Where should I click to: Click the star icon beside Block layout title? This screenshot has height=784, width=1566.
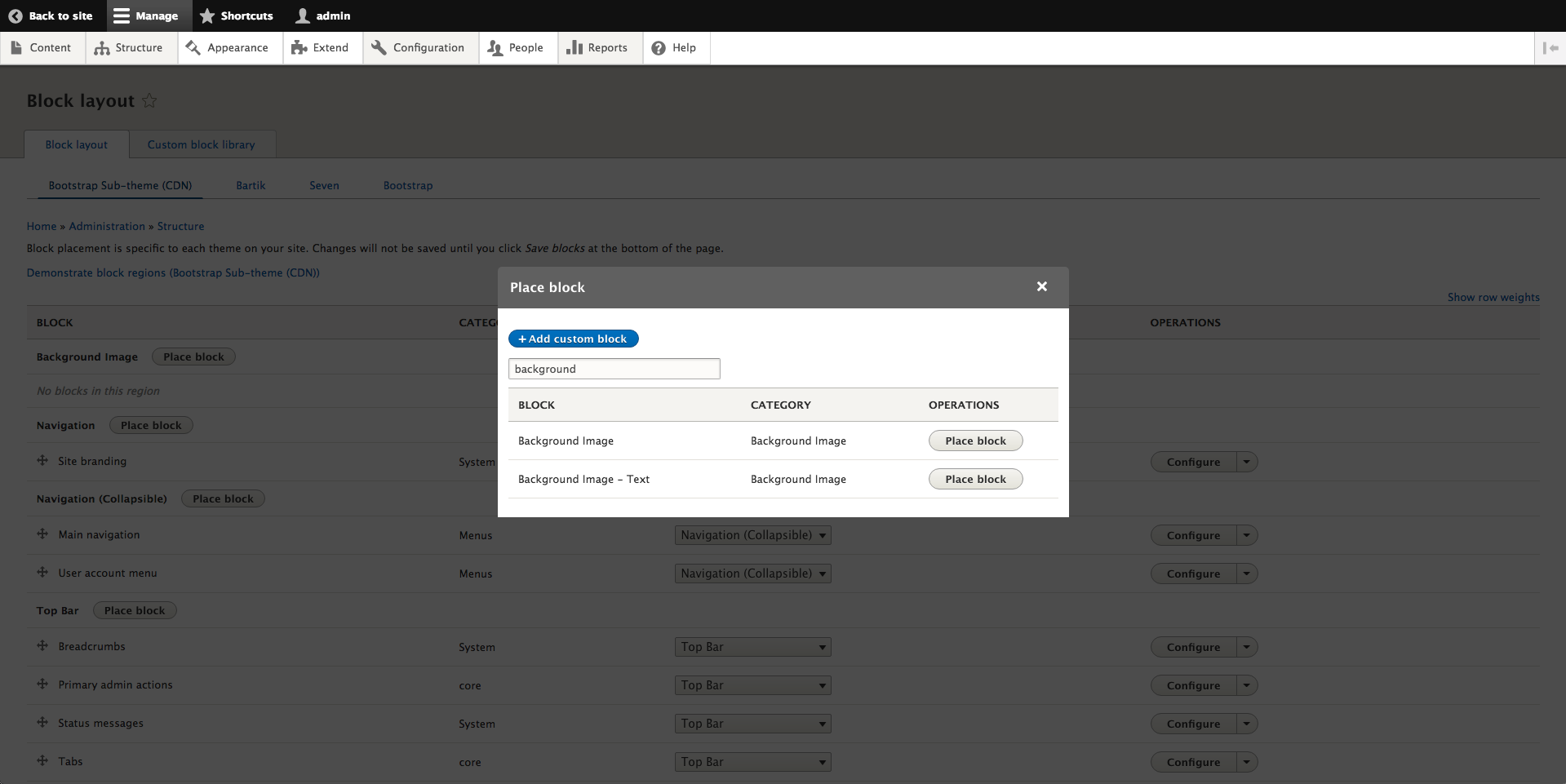(149, 100)
